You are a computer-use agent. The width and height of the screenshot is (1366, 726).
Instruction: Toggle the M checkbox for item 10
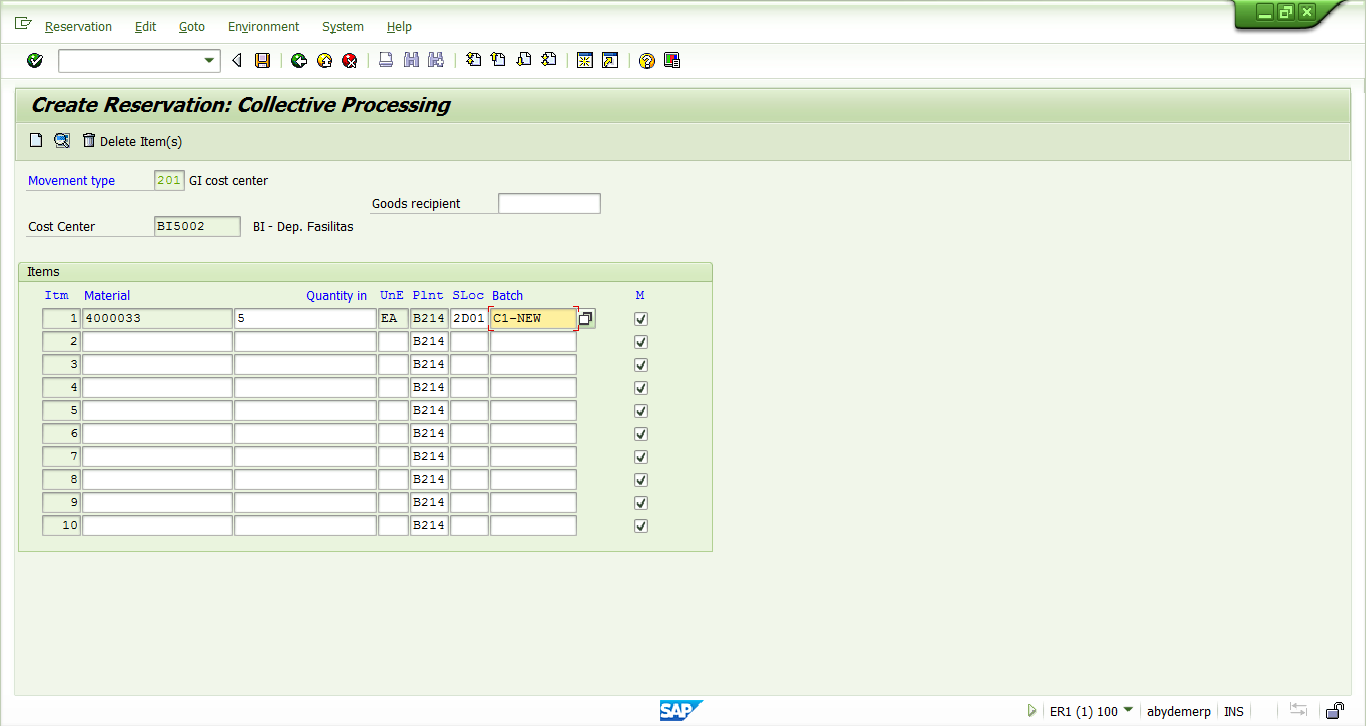click(640, 525)
